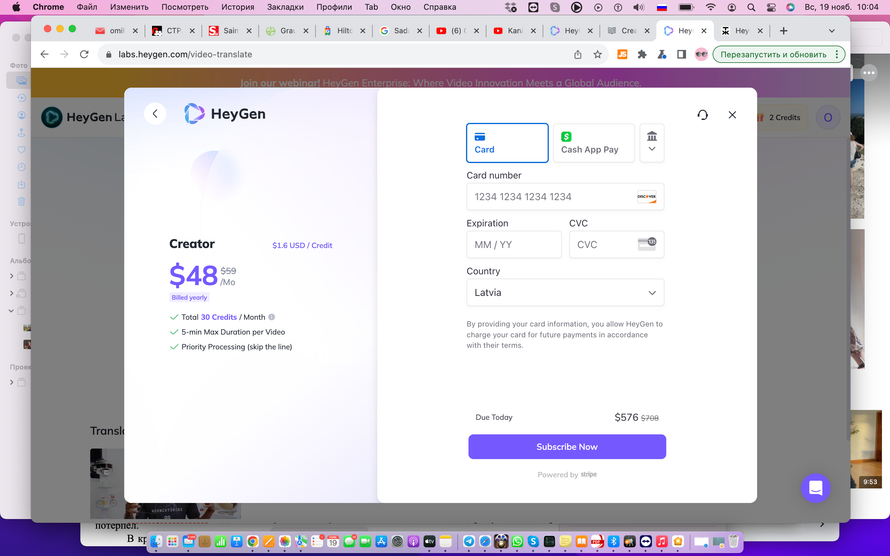
Task: Open the Справка menu
Action: click(x=440, y=7)
